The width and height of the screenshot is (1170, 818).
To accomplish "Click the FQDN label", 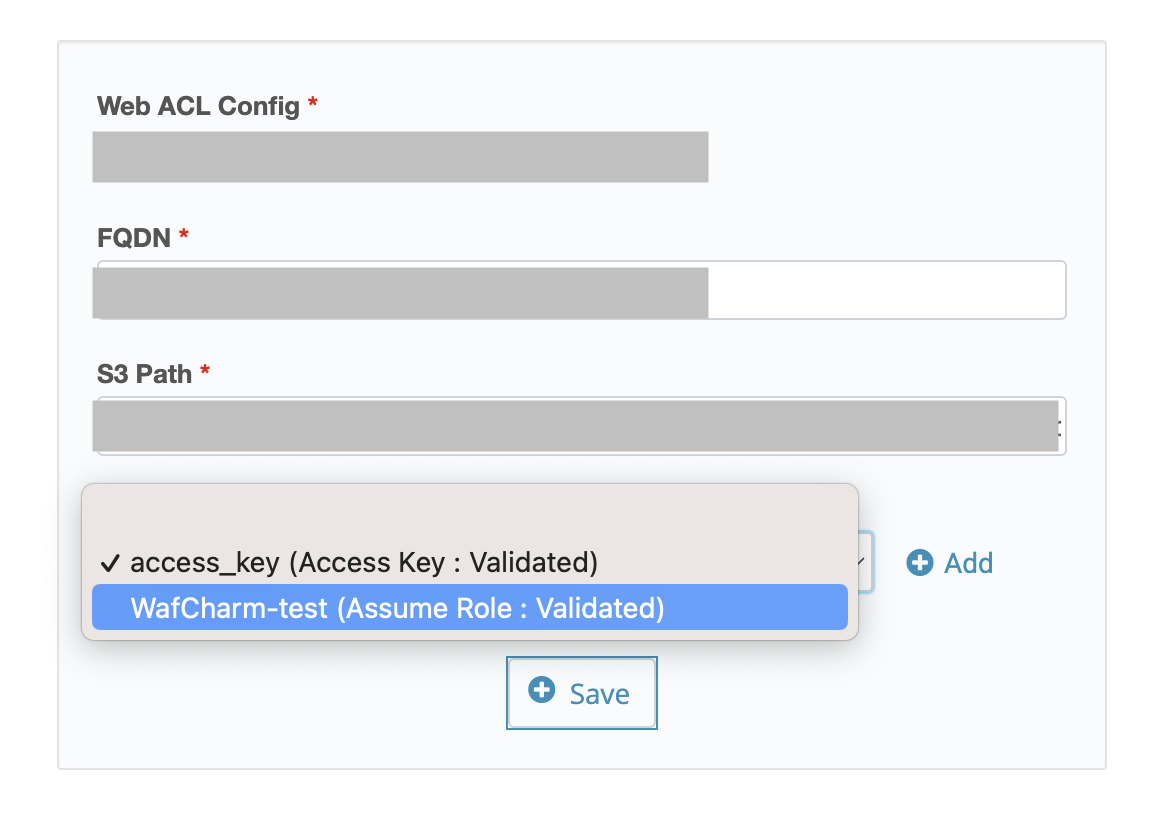I will (134, 238).
